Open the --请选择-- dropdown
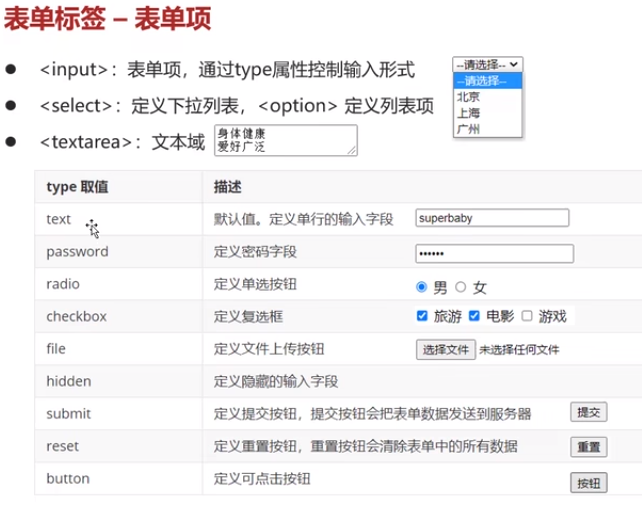 (487, 65)
